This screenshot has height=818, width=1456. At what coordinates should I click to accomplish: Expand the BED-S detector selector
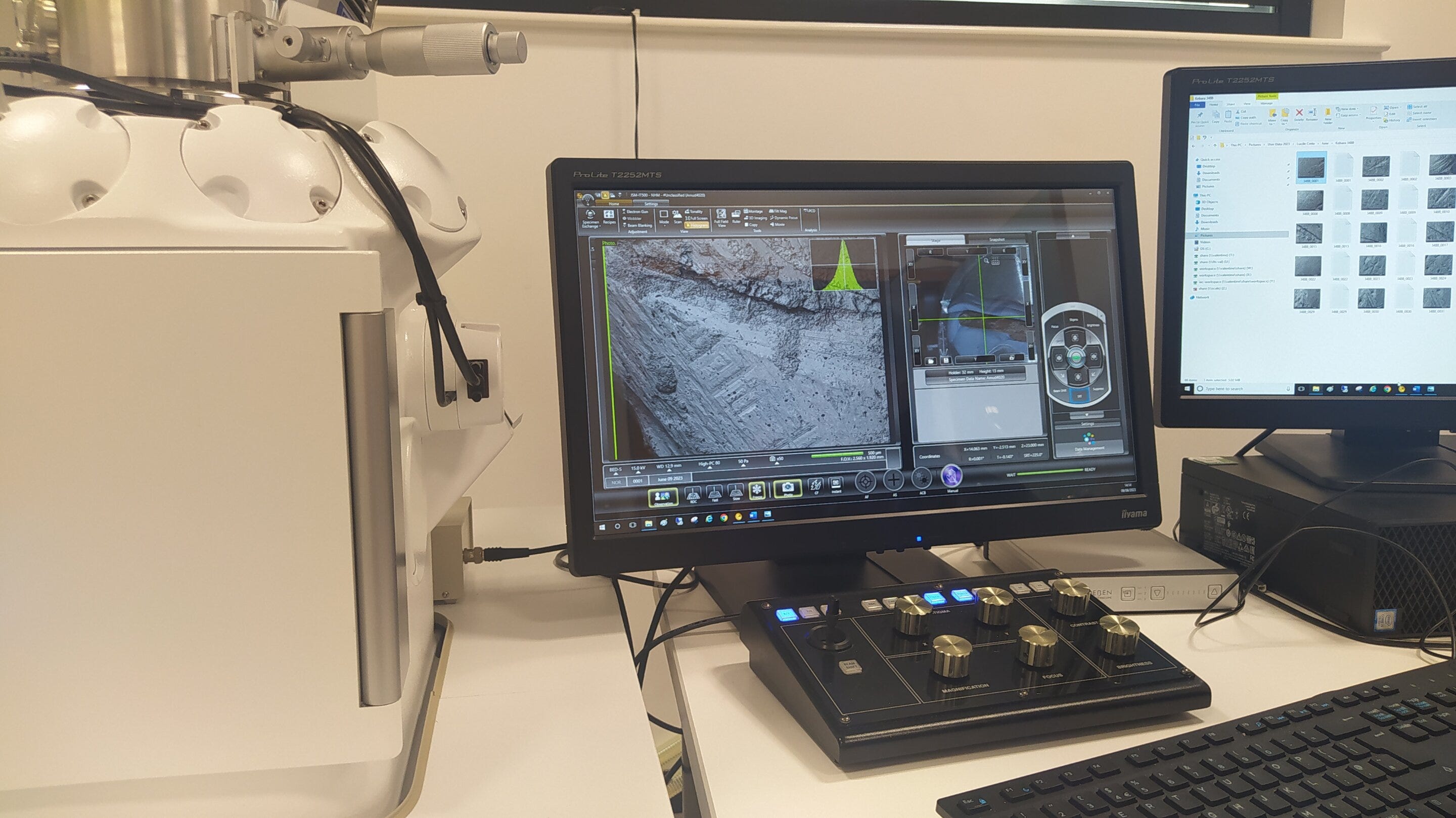coord(616,471)
